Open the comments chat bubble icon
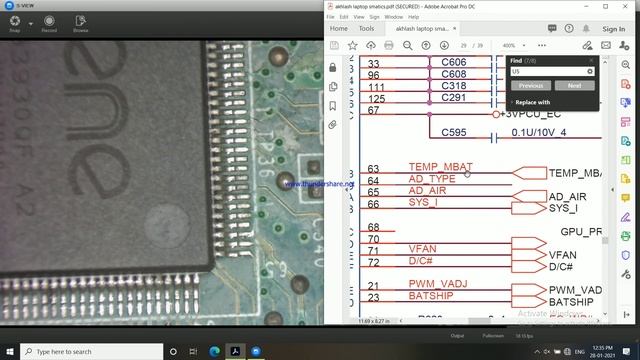 pos(552,29)
